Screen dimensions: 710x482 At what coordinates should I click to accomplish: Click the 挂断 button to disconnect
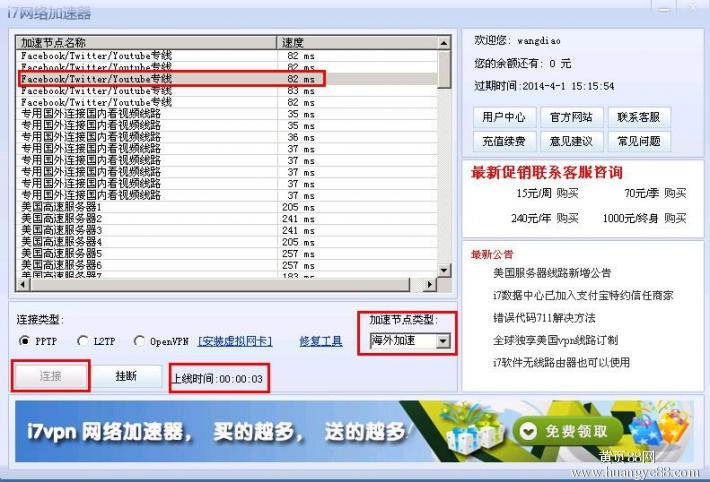click(126, 376)
